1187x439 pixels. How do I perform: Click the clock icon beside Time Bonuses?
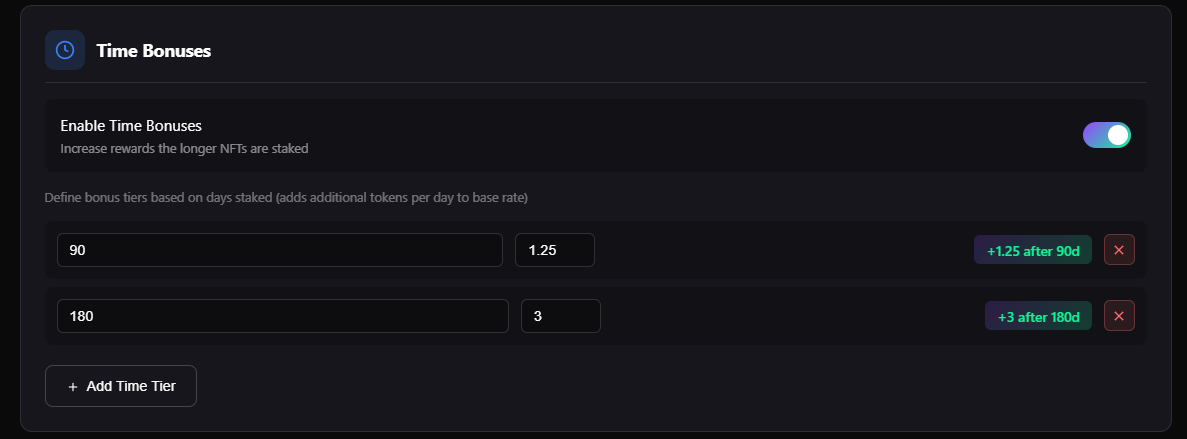tap(65, 50)
